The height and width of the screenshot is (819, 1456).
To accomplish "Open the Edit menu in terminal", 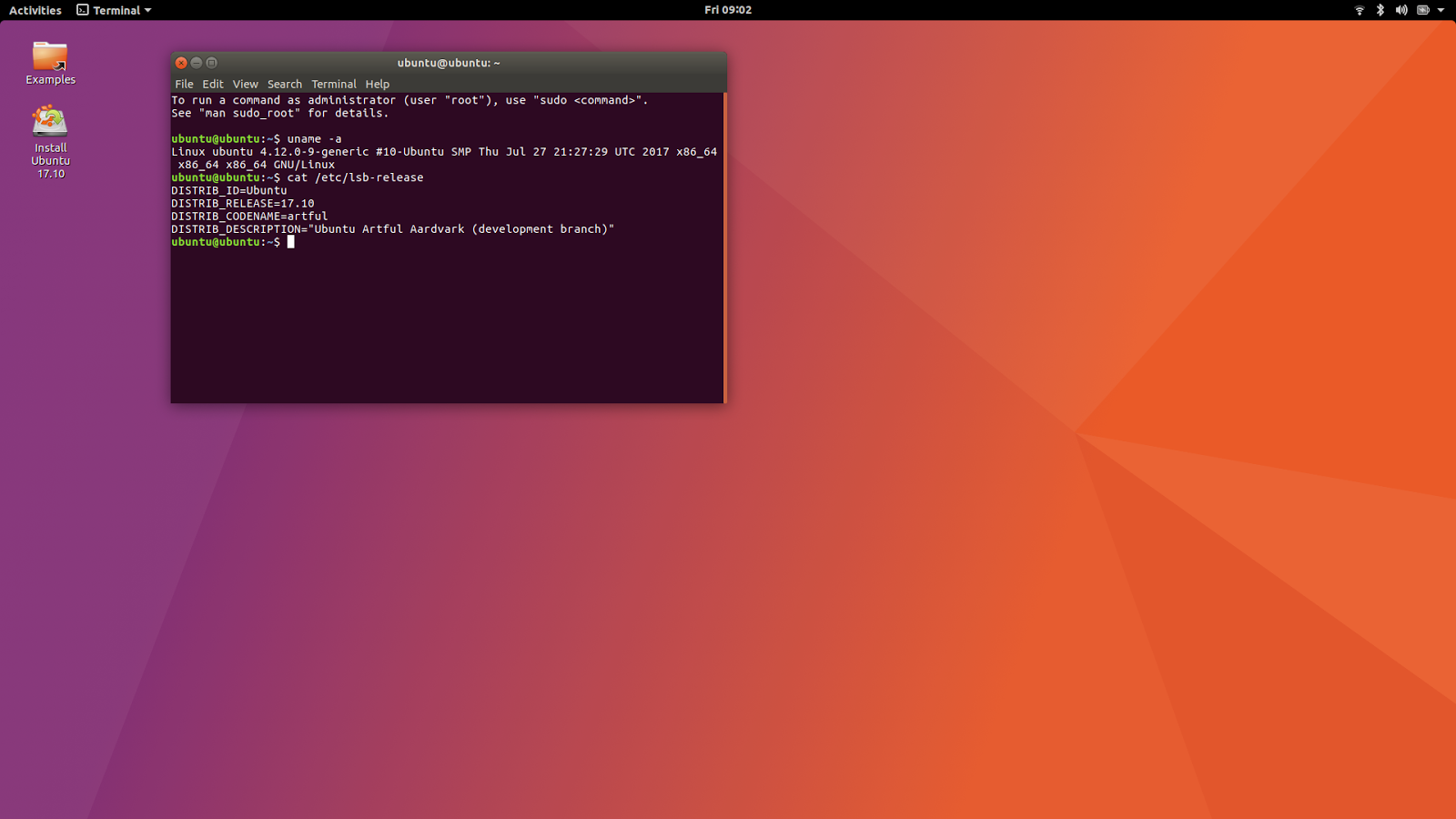I will (x=213, y=84).
